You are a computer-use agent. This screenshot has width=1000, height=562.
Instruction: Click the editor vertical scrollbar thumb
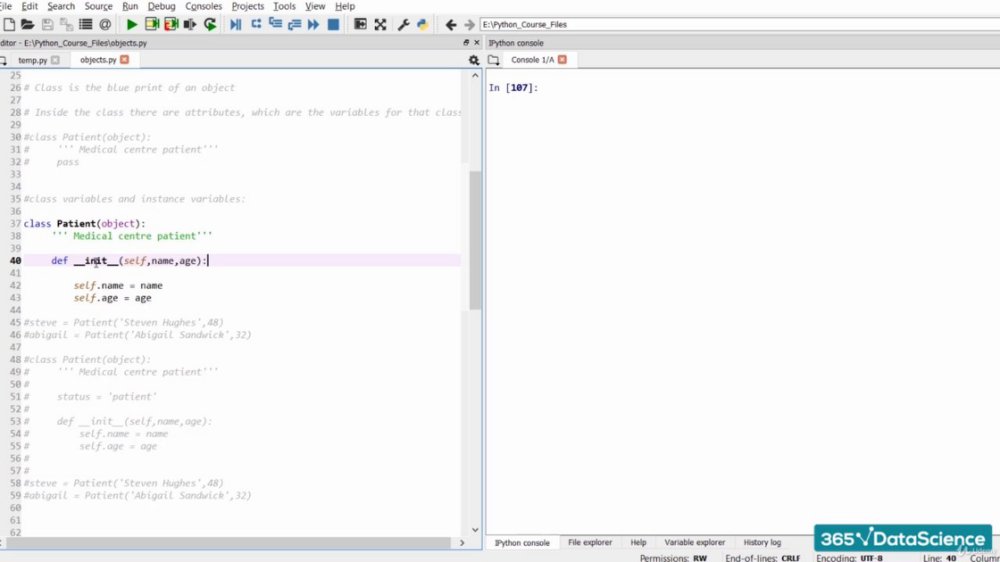475,240
